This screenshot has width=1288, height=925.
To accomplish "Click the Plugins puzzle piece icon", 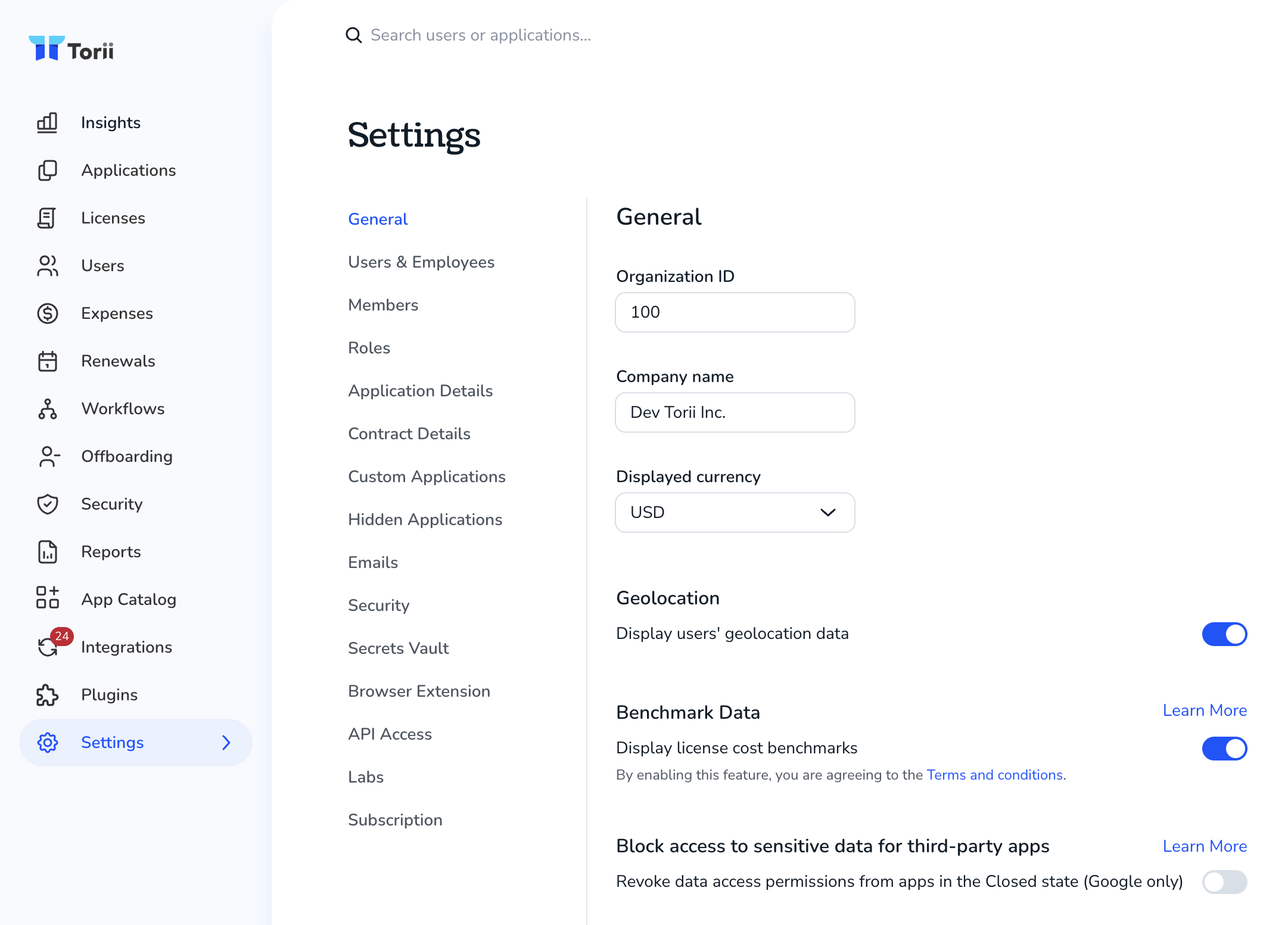I will [47, 695].
